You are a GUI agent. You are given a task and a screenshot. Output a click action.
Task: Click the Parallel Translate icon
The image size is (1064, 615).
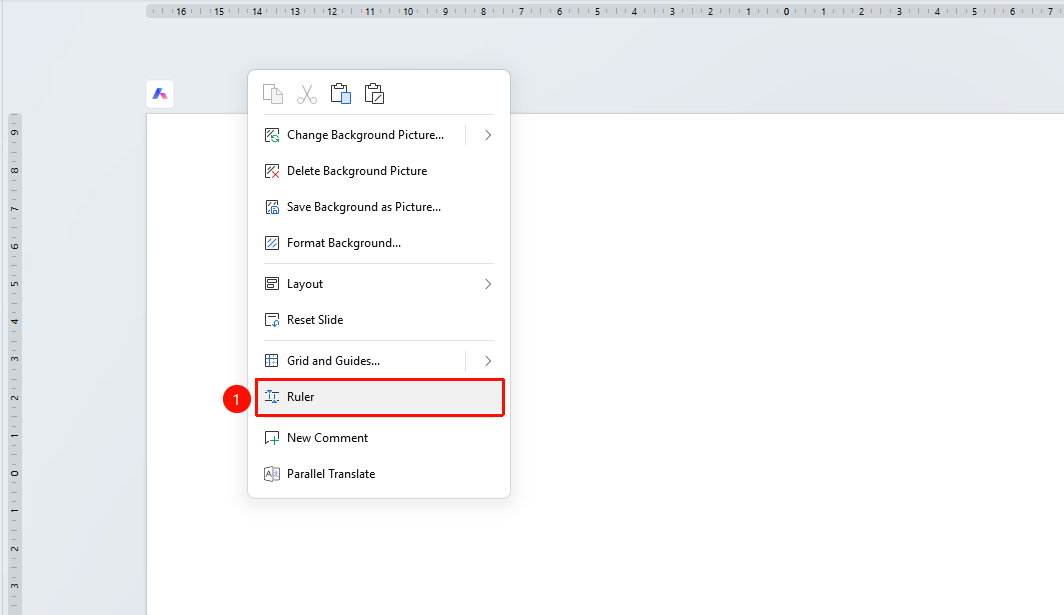271,474
